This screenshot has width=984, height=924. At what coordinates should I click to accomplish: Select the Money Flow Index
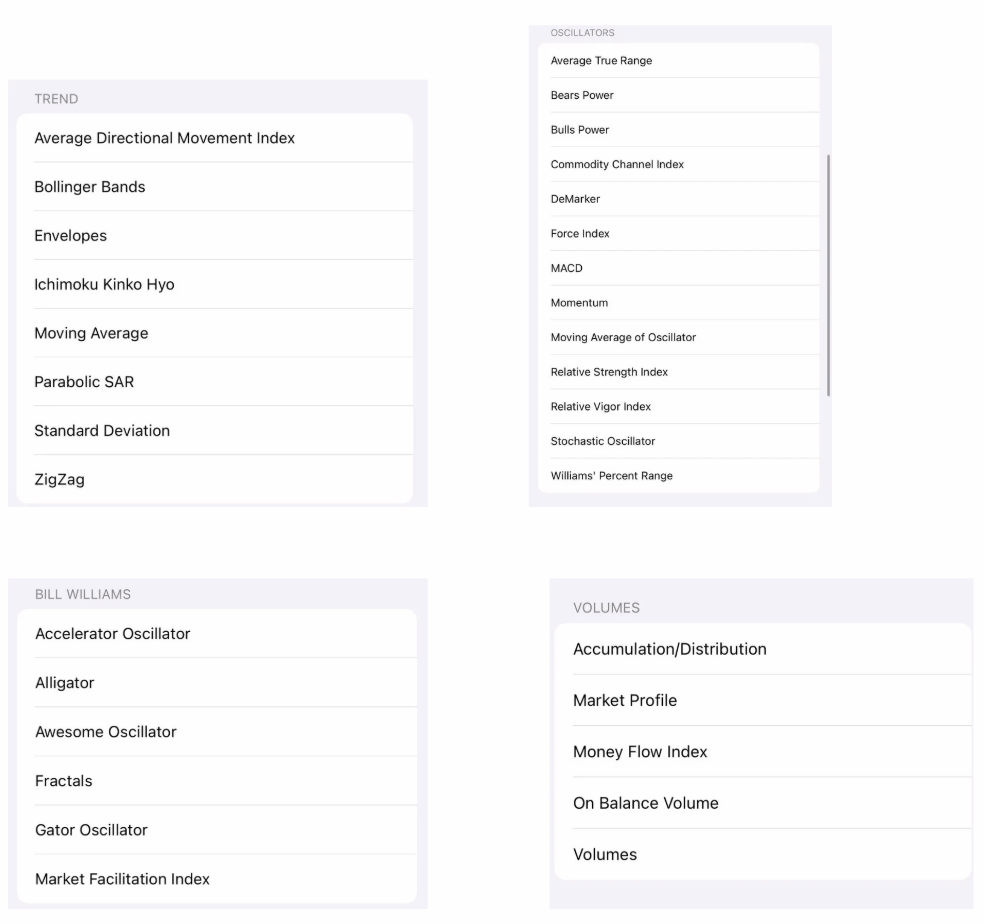coord(640,752)
